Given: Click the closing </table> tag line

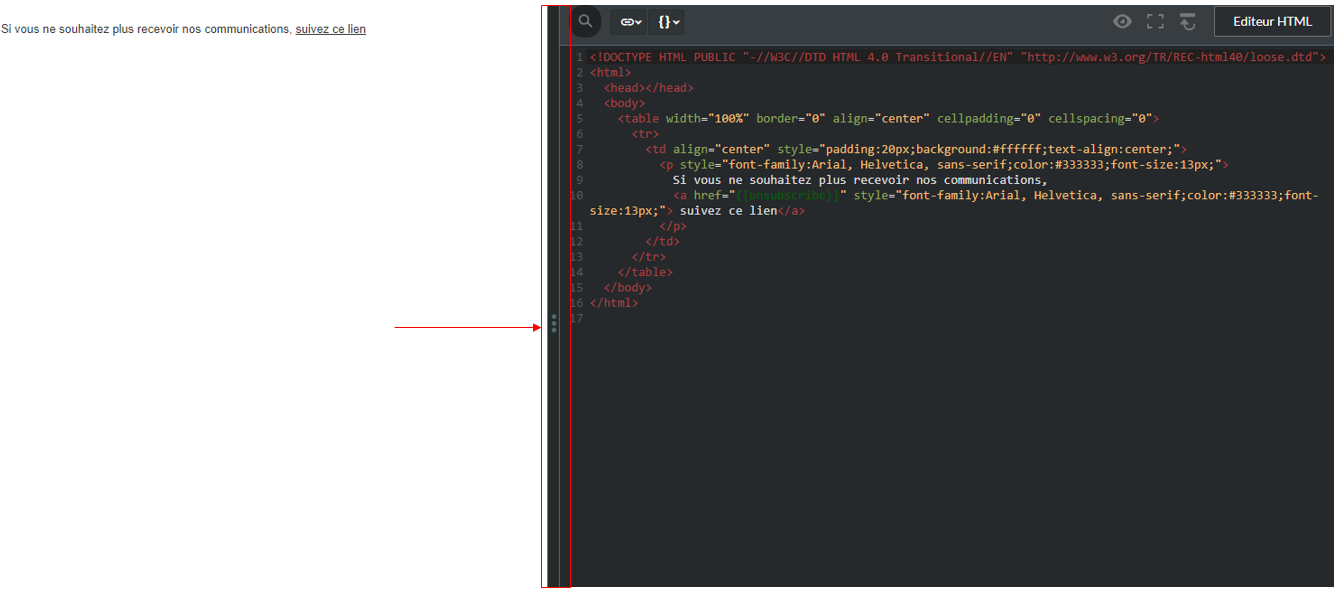Looking at the screenshot, I should (x=645, y=272).
